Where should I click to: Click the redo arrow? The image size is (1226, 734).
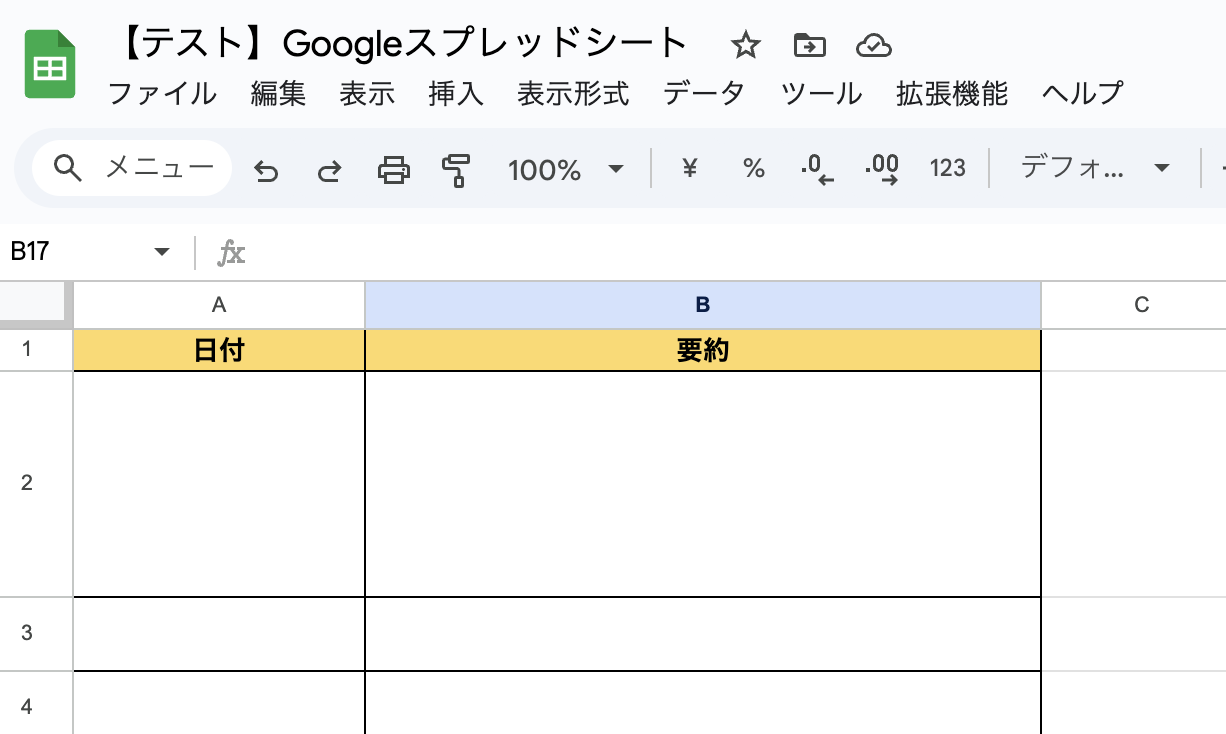click(329, 170)
